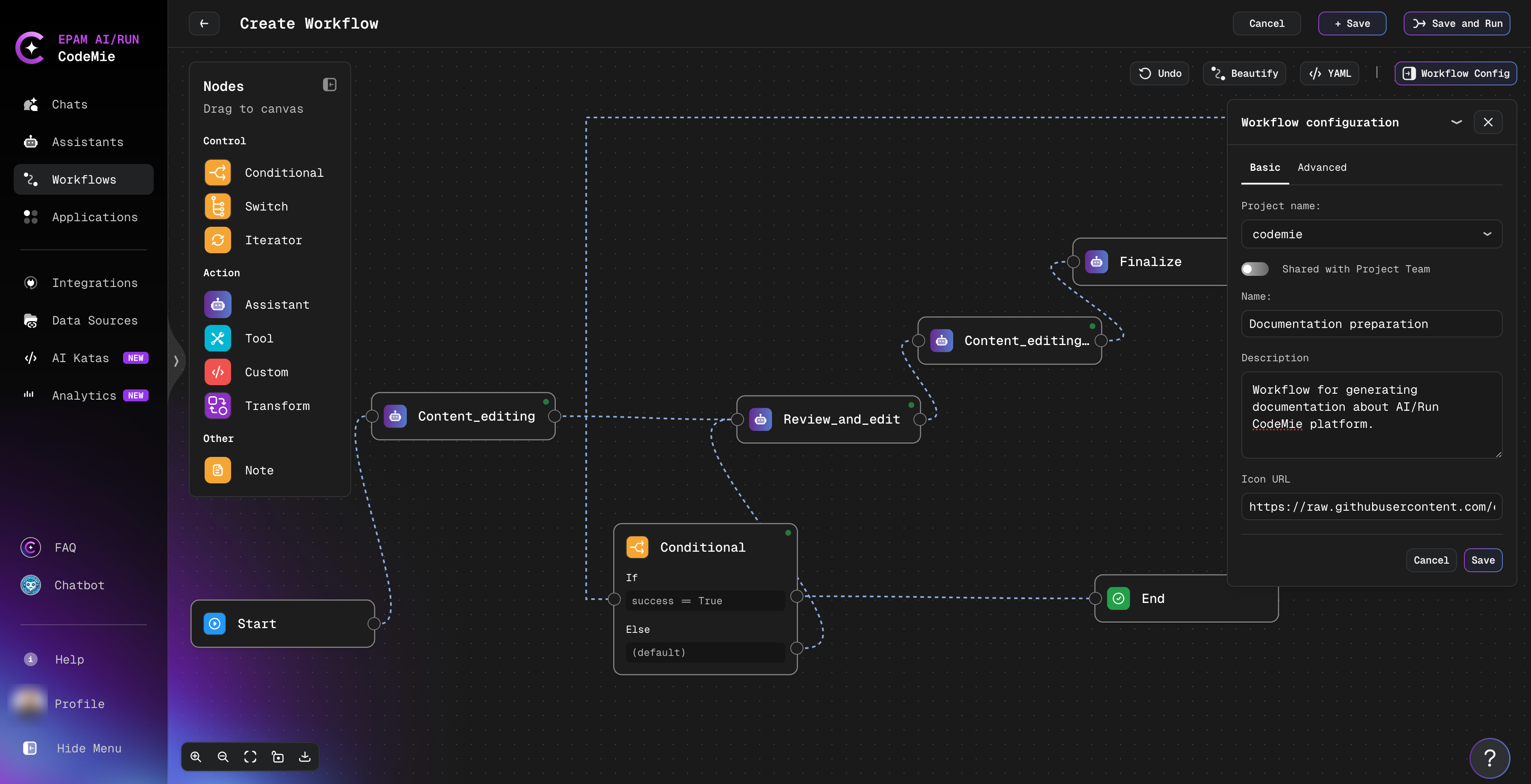
Task: Collapse the Nodes panel
Action: click(330, 85)
